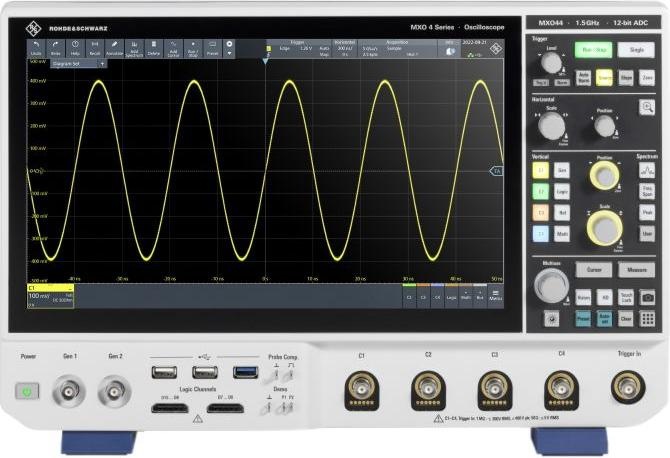Tap the Redo icon in the toolbar

[56, 48]
